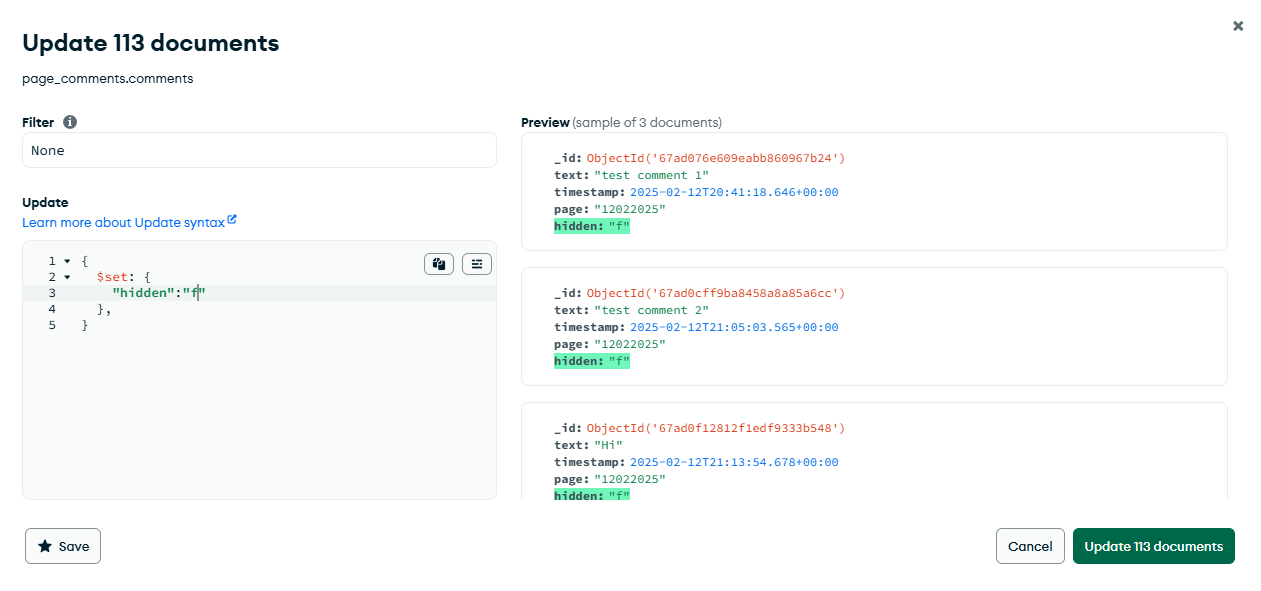Viewport: 1261px width, 591px height.
Task: Click the Filter info icon
Action: click(x=70, y=122)
